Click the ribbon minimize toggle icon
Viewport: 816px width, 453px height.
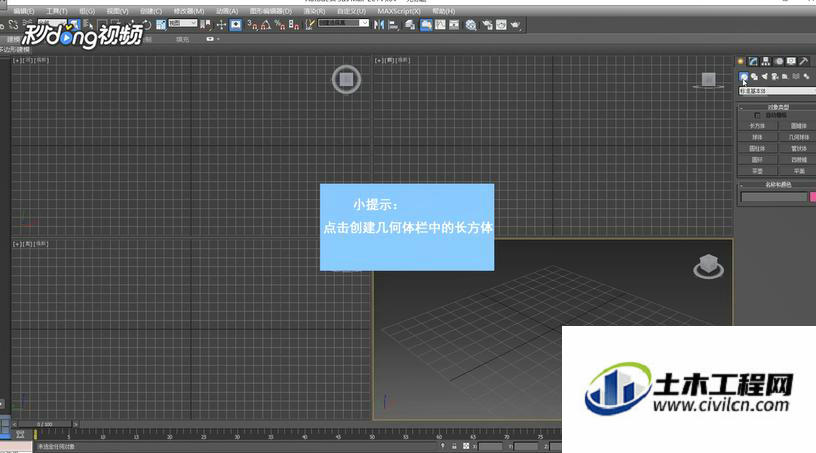coord(210,39)
